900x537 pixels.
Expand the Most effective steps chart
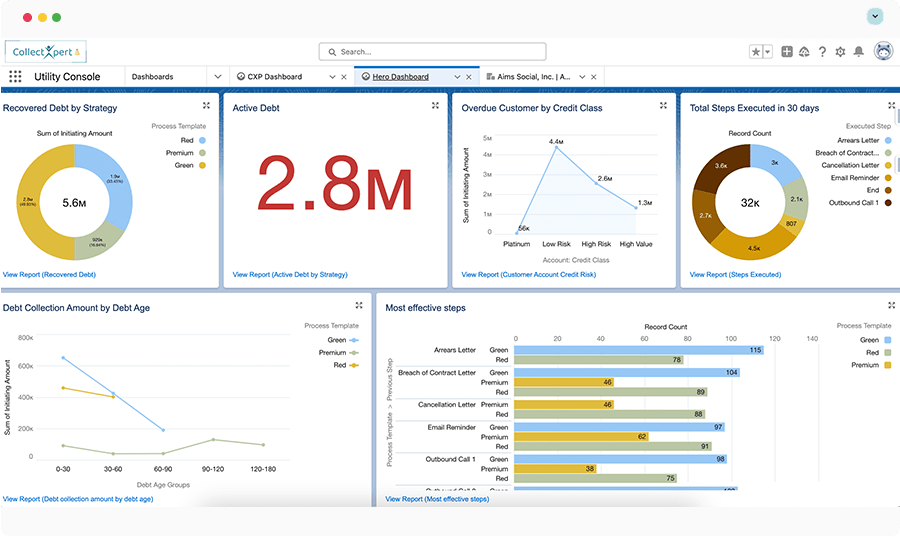(x=891, y=306)
